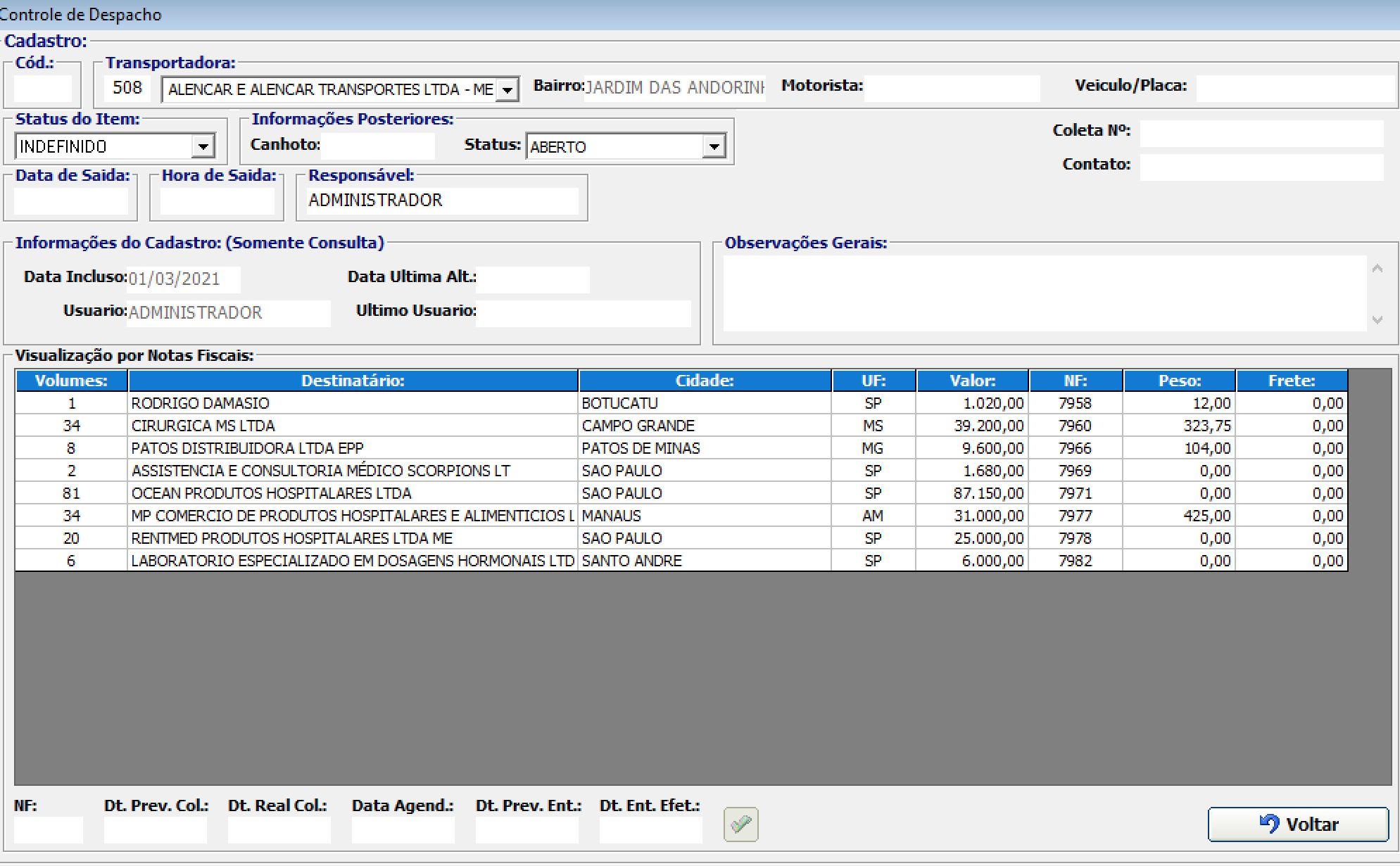
Task: Click the Hora de Saida field
Action: [x=217, y=201]
